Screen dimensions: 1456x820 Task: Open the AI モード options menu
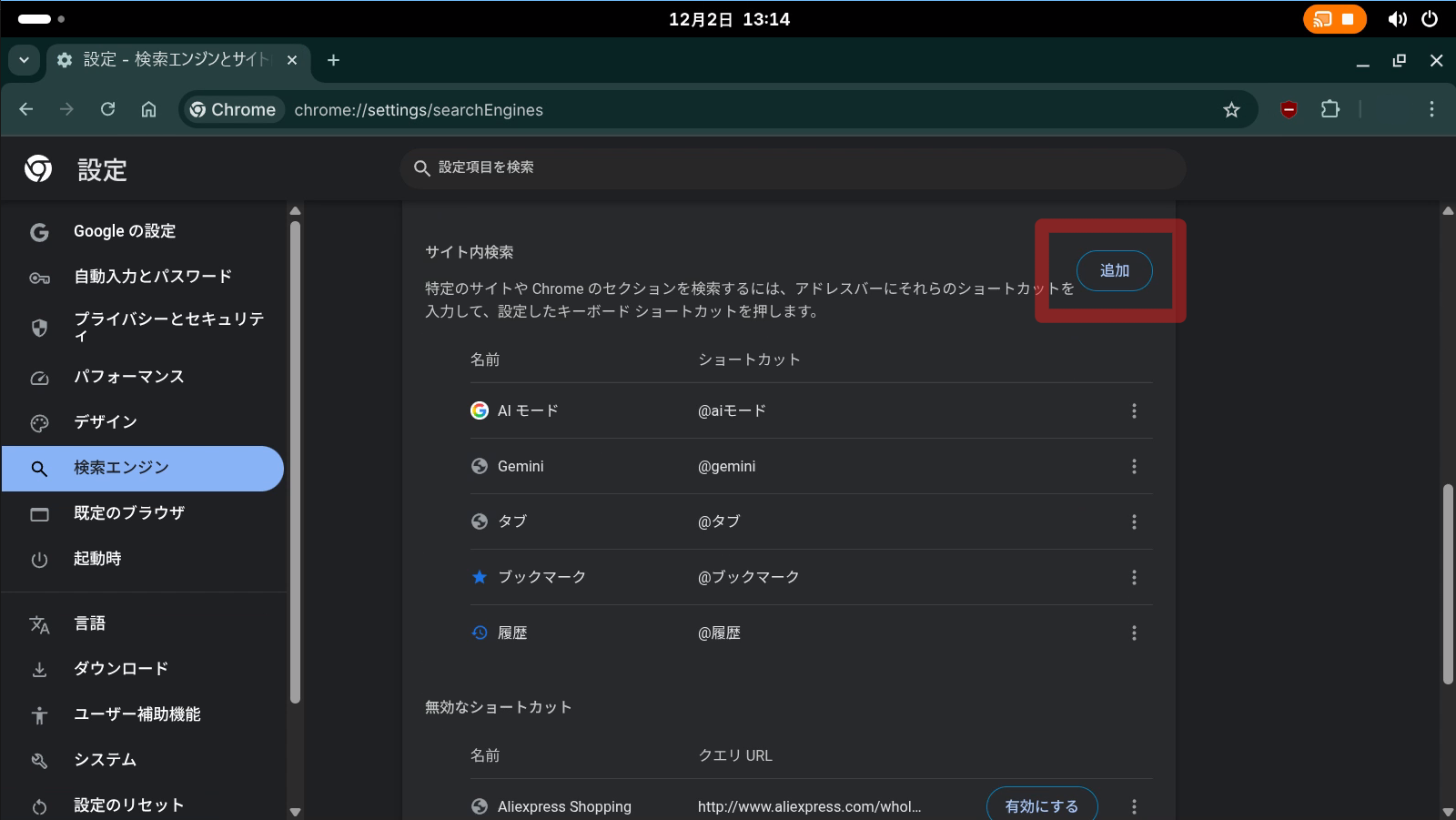coord(1134,410)
